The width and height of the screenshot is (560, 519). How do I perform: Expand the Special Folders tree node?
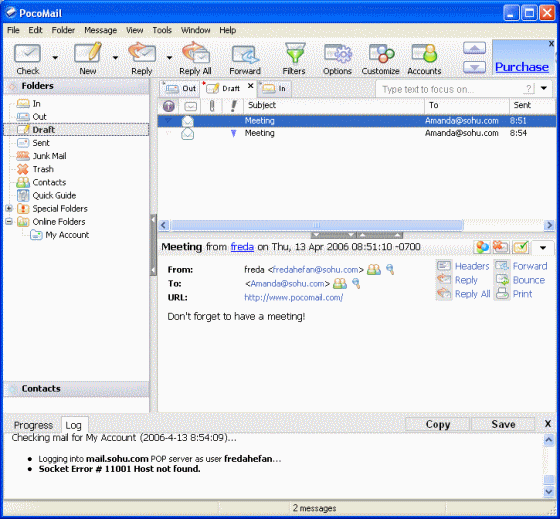tap(9, 208)
